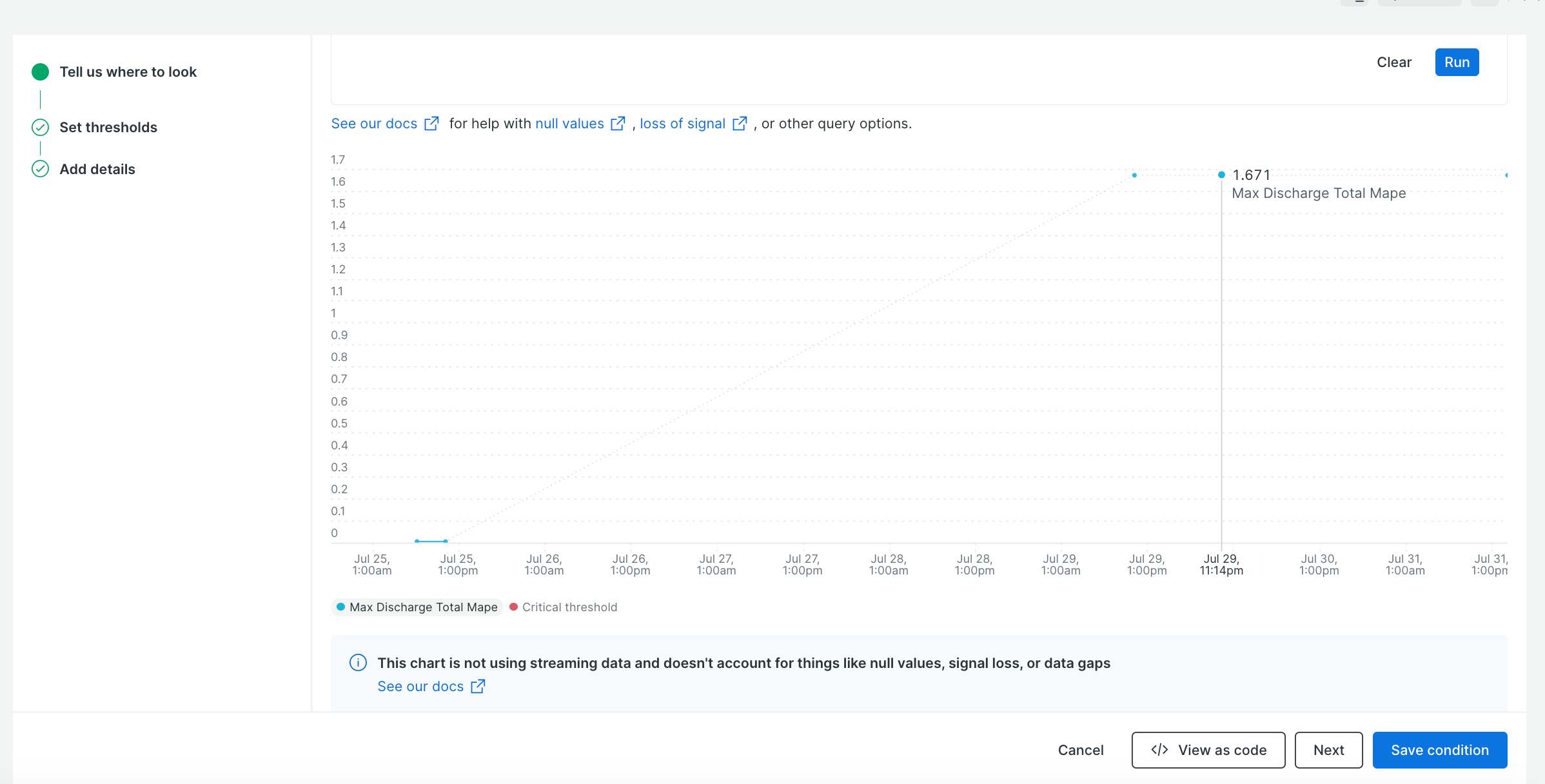Click the Run query button
Screen dimensions: 1545x784
click(x=1457, y=63)
